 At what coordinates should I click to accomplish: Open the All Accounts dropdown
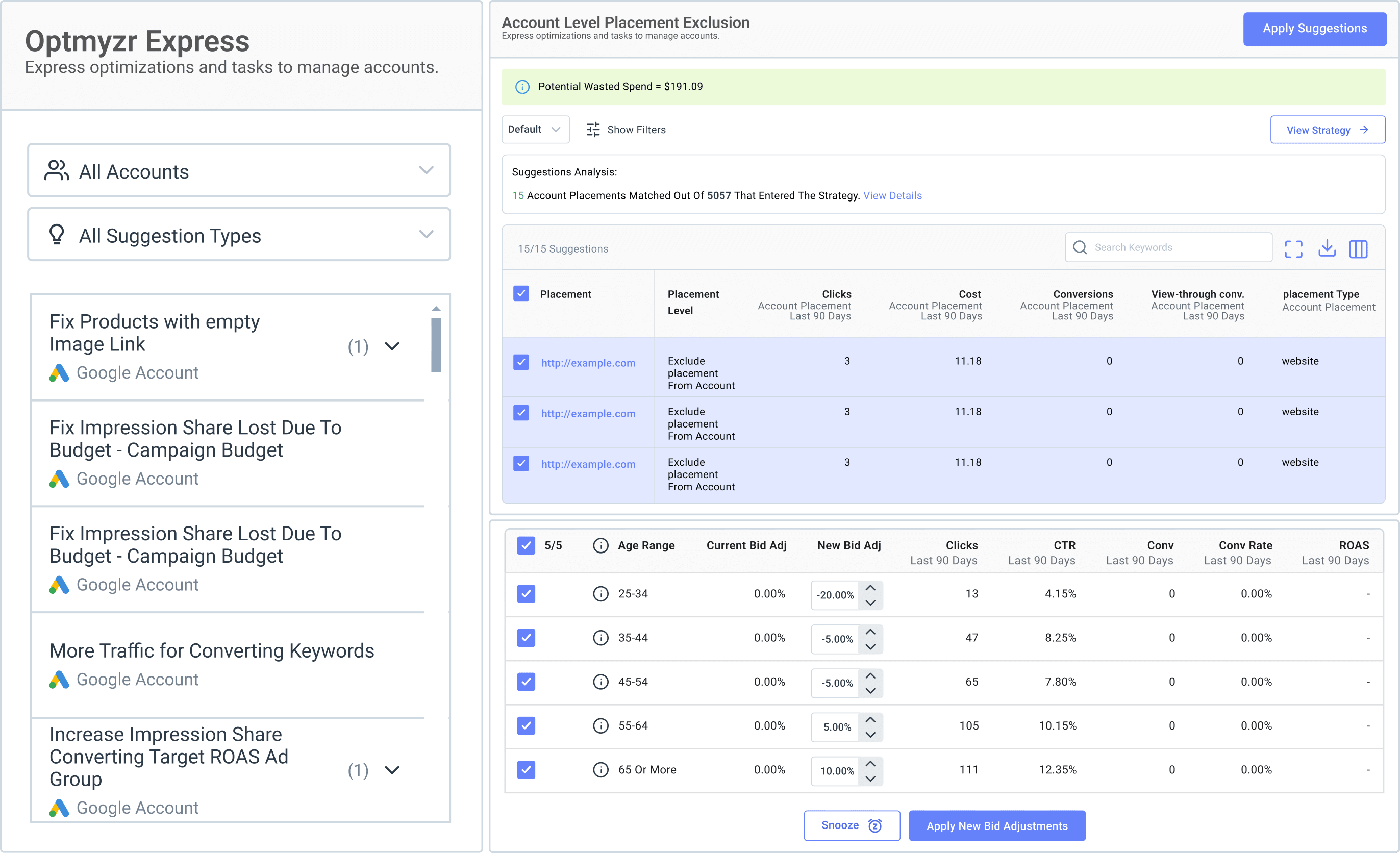pyautogui.click(x=239, y=170)
